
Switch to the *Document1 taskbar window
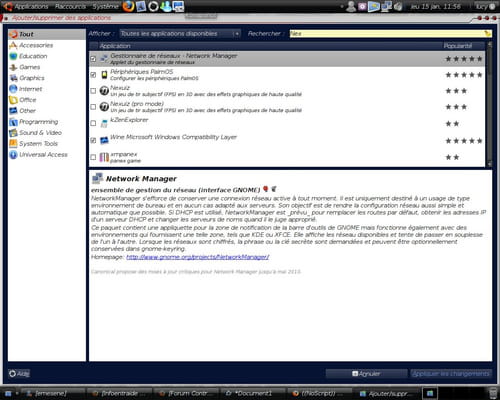(x=251, y=394)
